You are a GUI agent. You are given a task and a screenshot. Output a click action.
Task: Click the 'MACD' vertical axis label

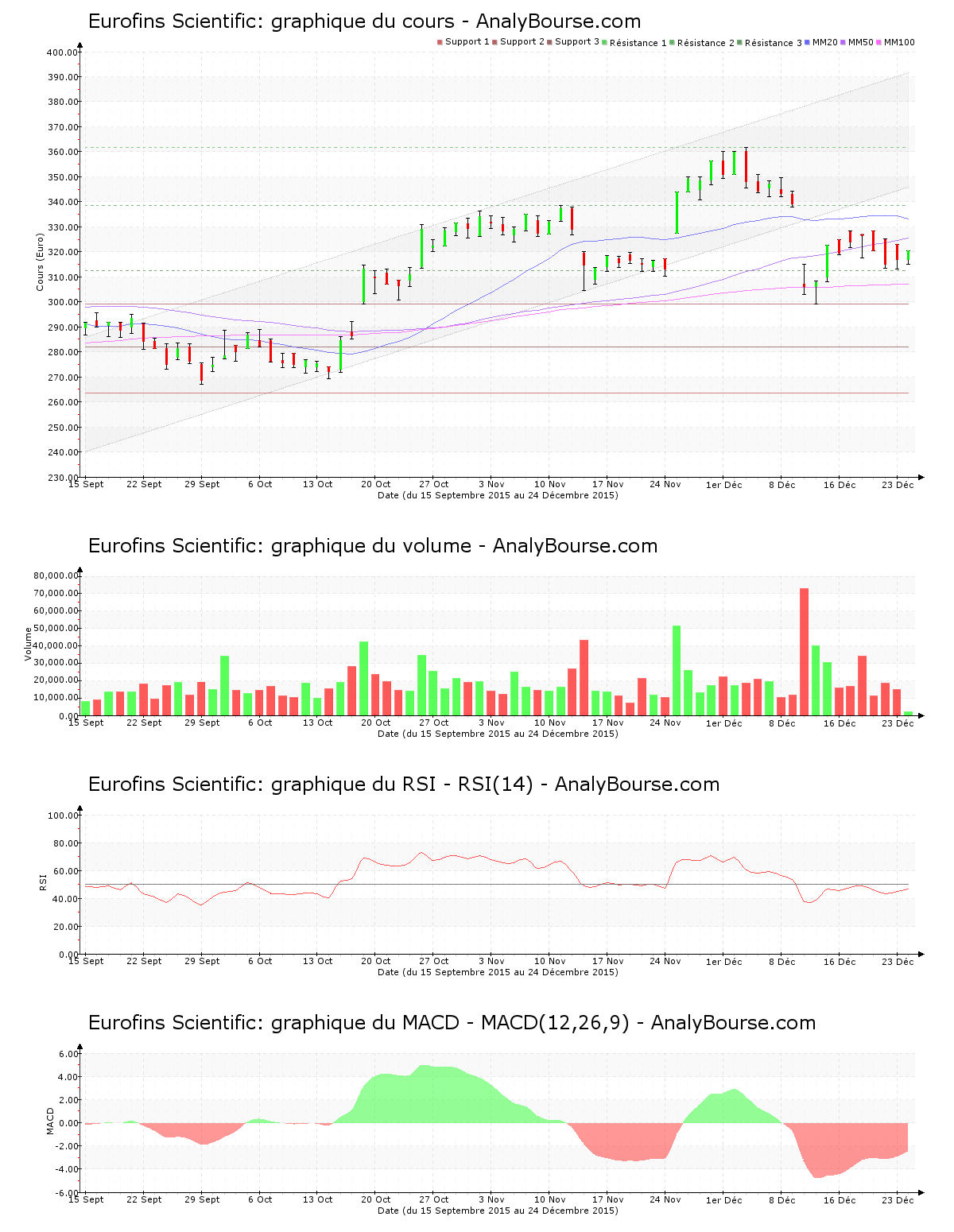point(51,1121)
